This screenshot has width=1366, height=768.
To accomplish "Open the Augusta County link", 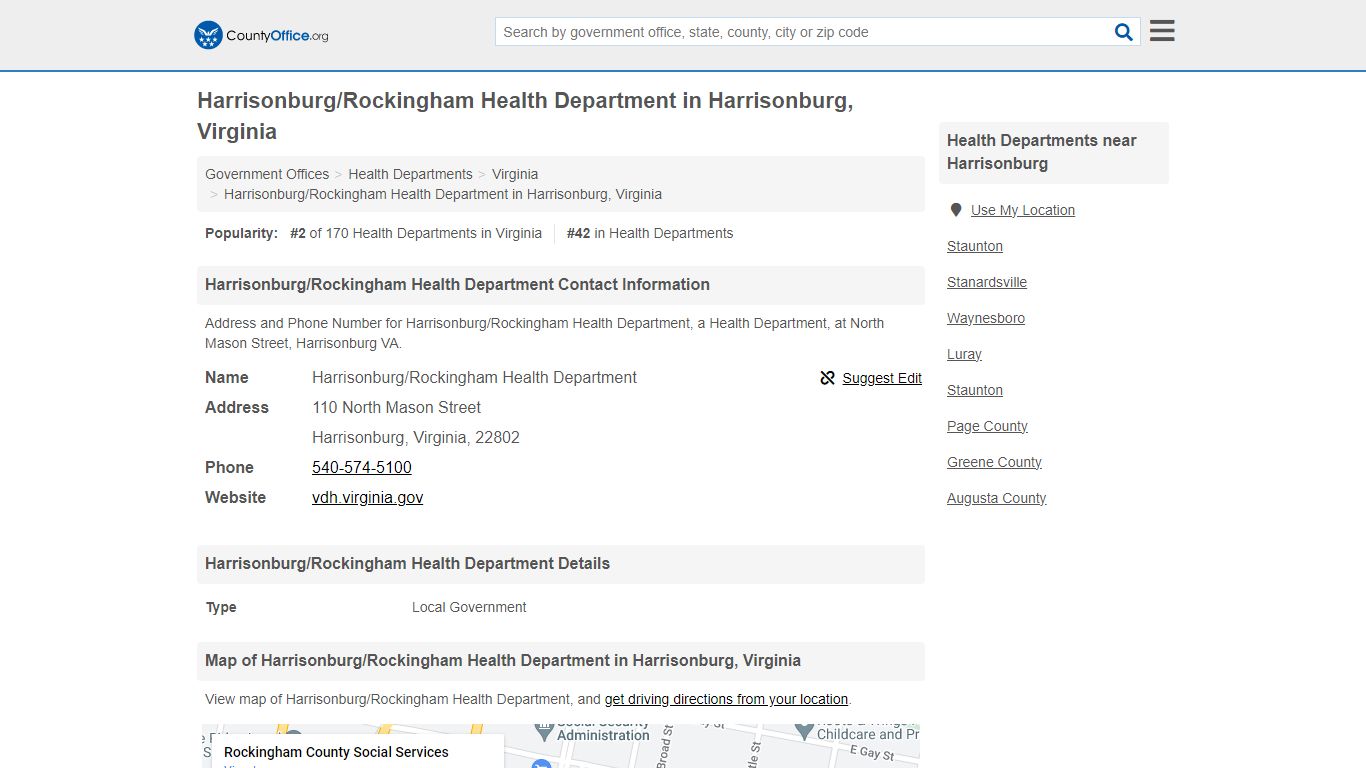I will tap(997, 498).
